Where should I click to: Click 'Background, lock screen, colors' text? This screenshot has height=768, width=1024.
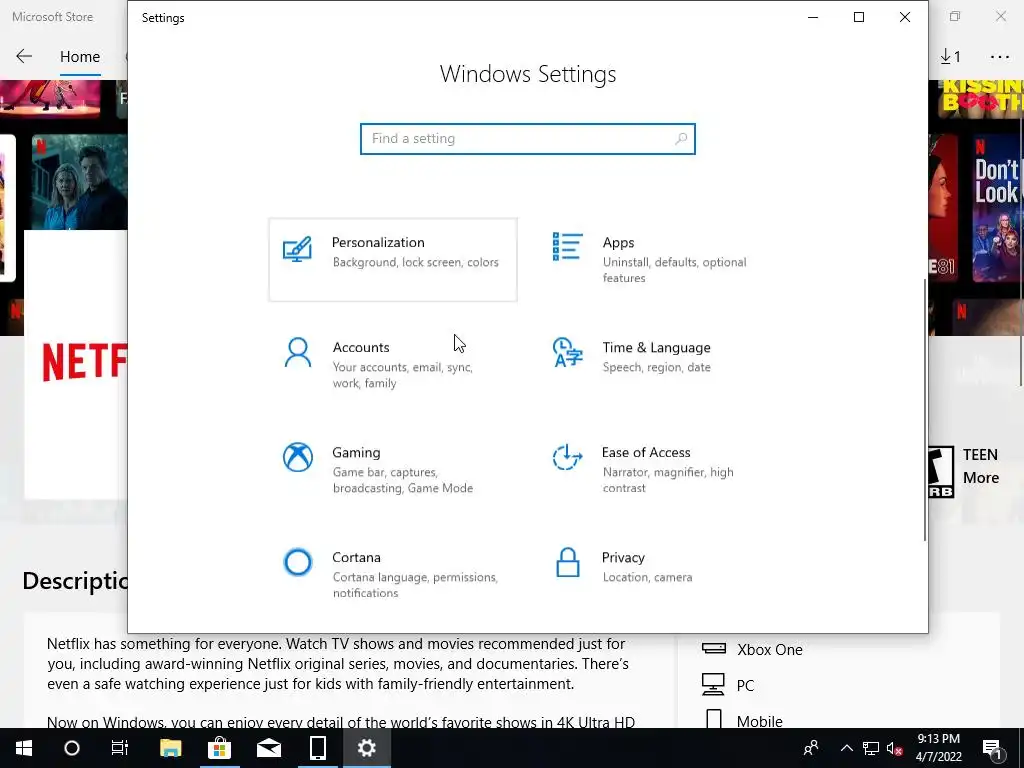click(x=415, y=262)
